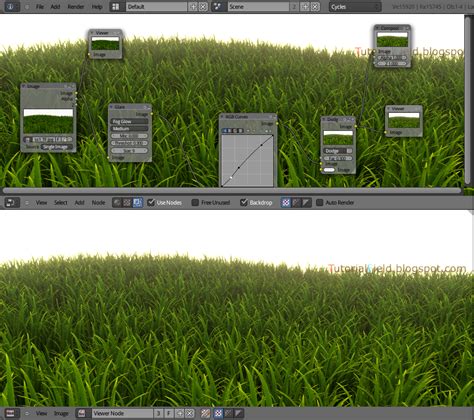Viewport: 474px width, 420px height.
Task: Open the Cycles render engine dropdown
Action: point(355,7)
